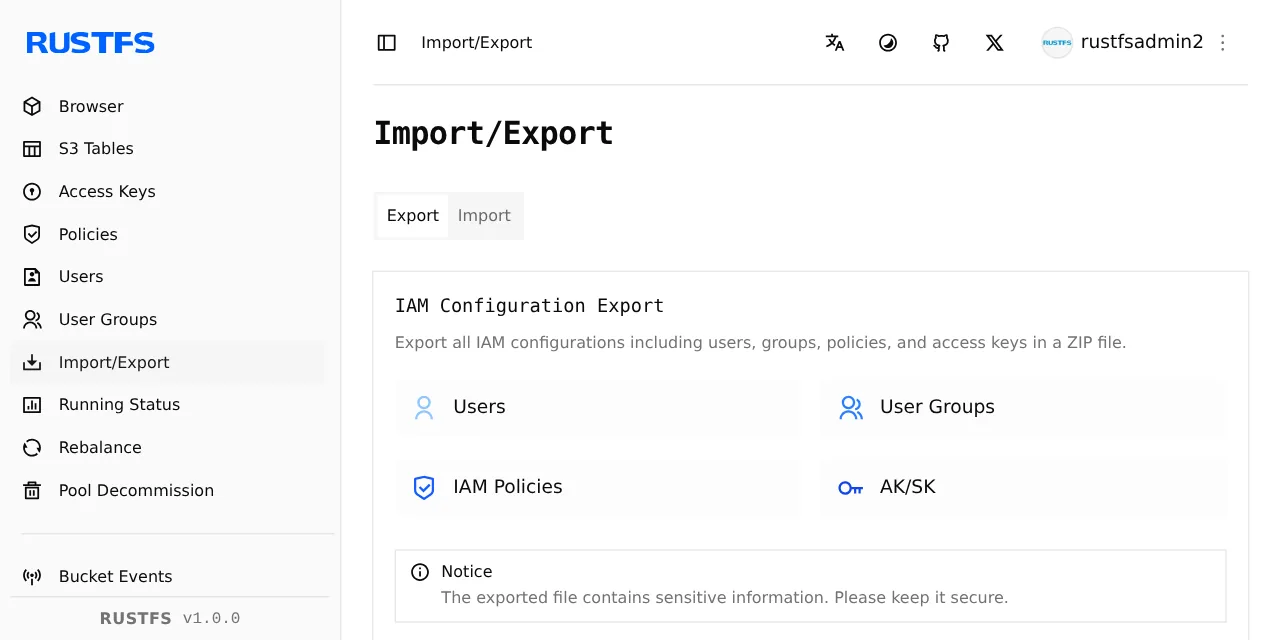
Task: Click the RUSTFS logo in sidebar
Action: click(x=90, y=43)
